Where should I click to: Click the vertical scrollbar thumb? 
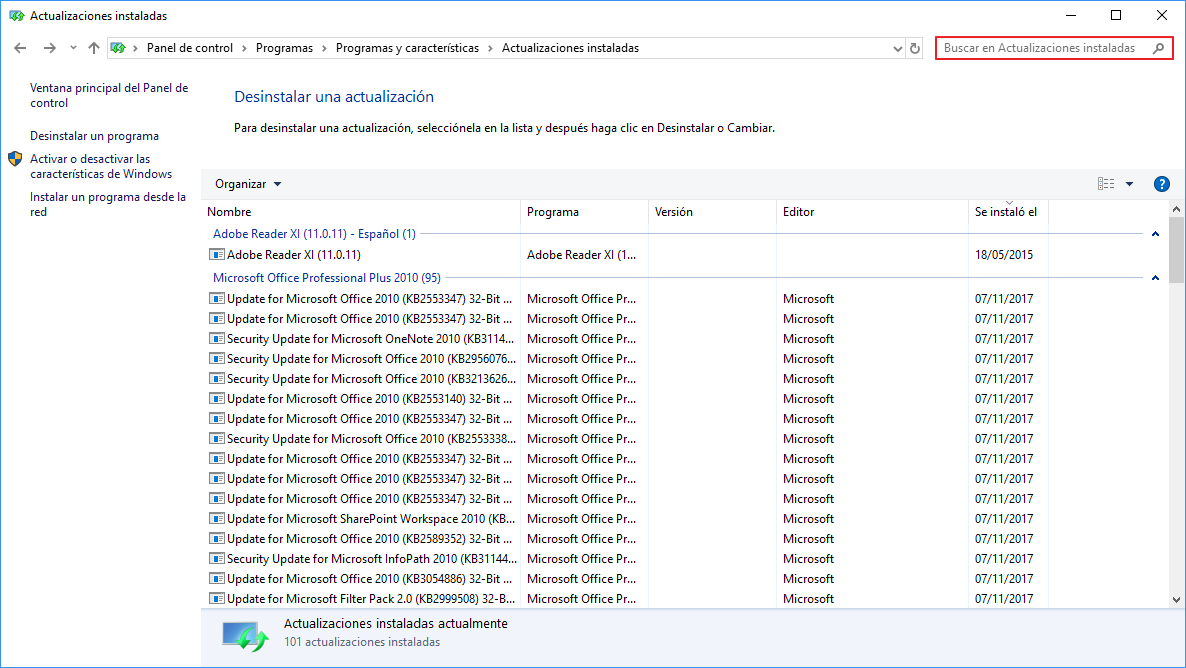[x=1176, y=250]
